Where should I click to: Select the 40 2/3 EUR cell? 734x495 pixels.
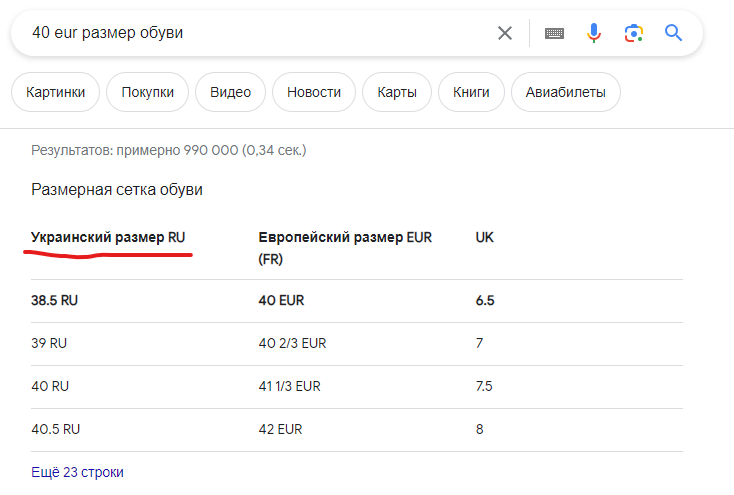pos(292,343)
